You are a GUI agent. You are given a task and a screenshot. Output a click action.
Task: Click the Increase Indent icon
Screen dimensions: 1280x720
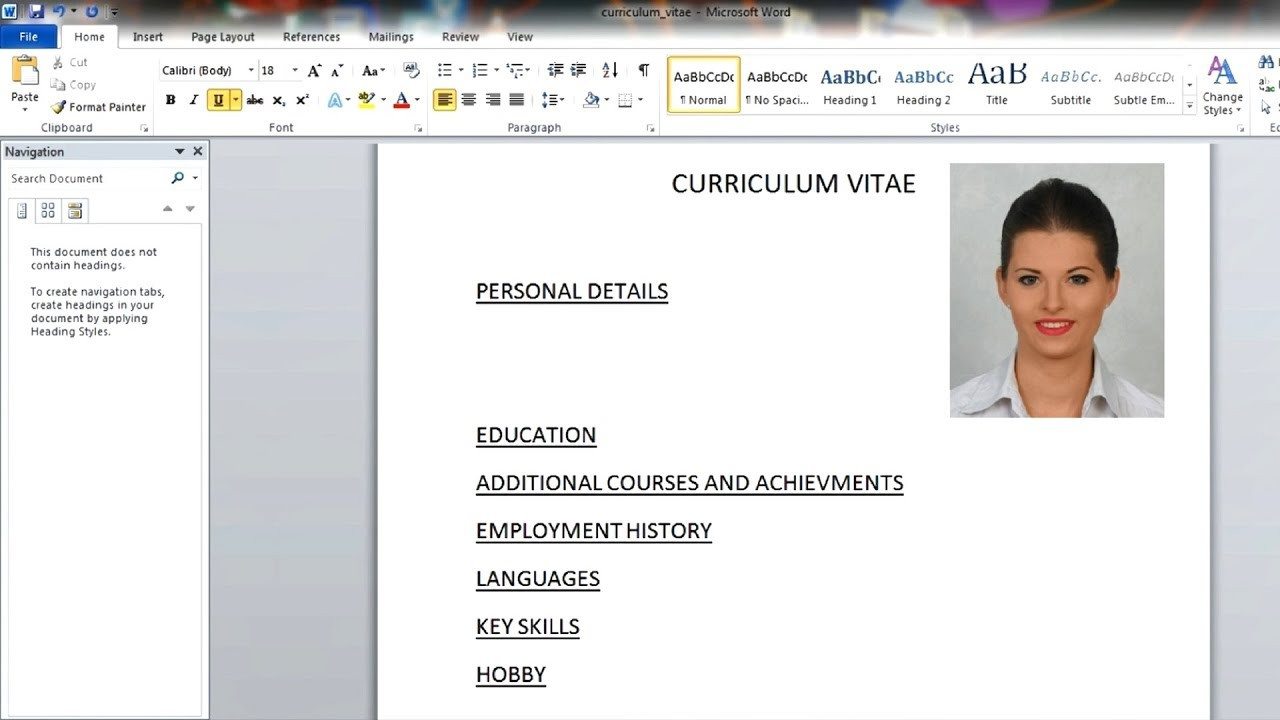tap(578, 71)
